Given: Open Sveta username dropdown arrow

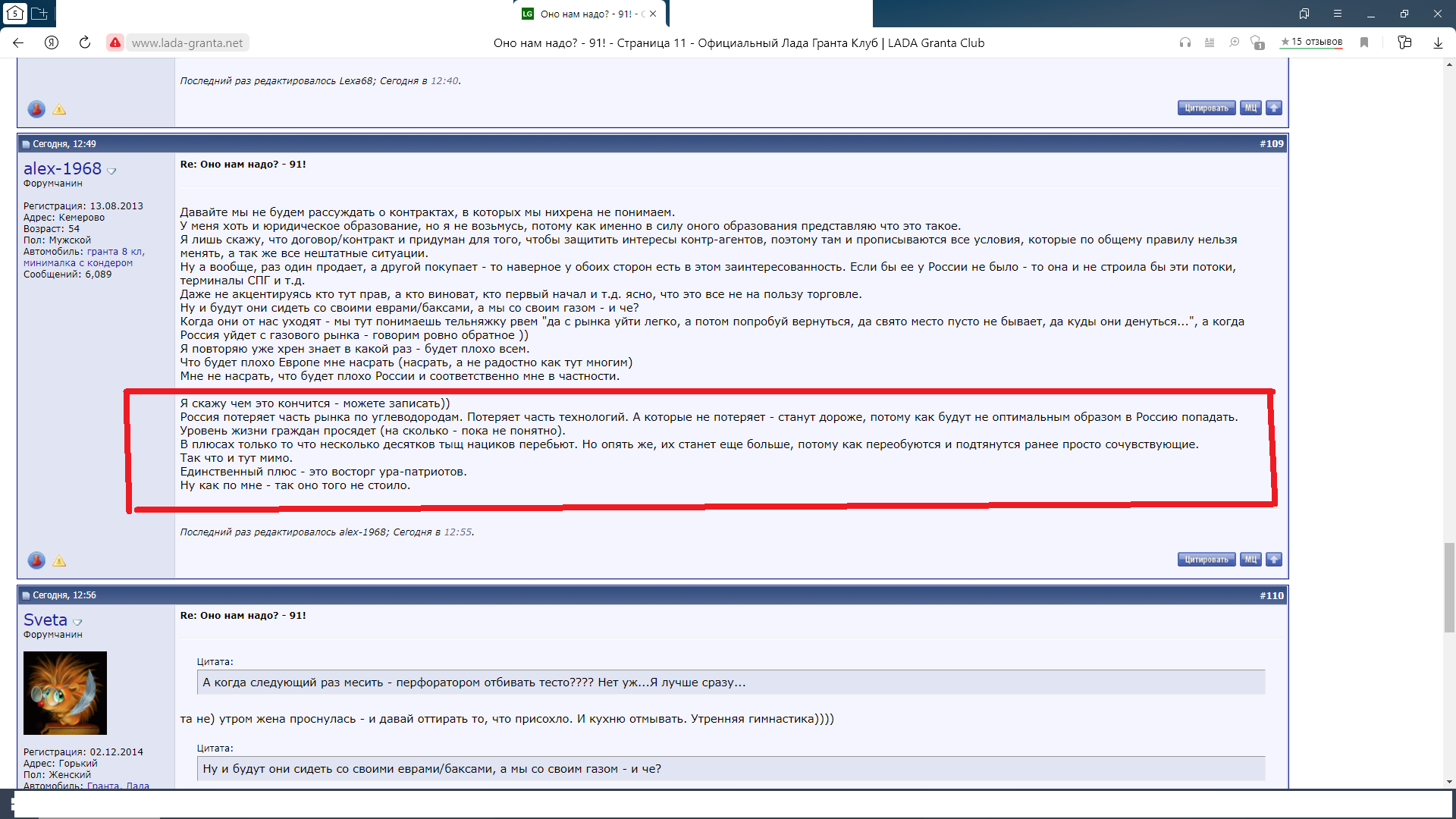Looking at the screenshot, I should click(x=77, y=623).
